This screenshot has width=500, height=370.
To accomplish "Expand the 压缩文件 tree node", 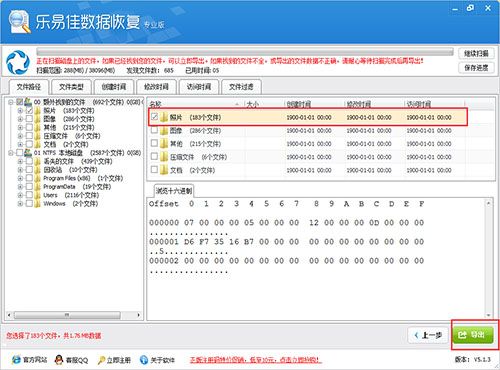I will [20, 136].
